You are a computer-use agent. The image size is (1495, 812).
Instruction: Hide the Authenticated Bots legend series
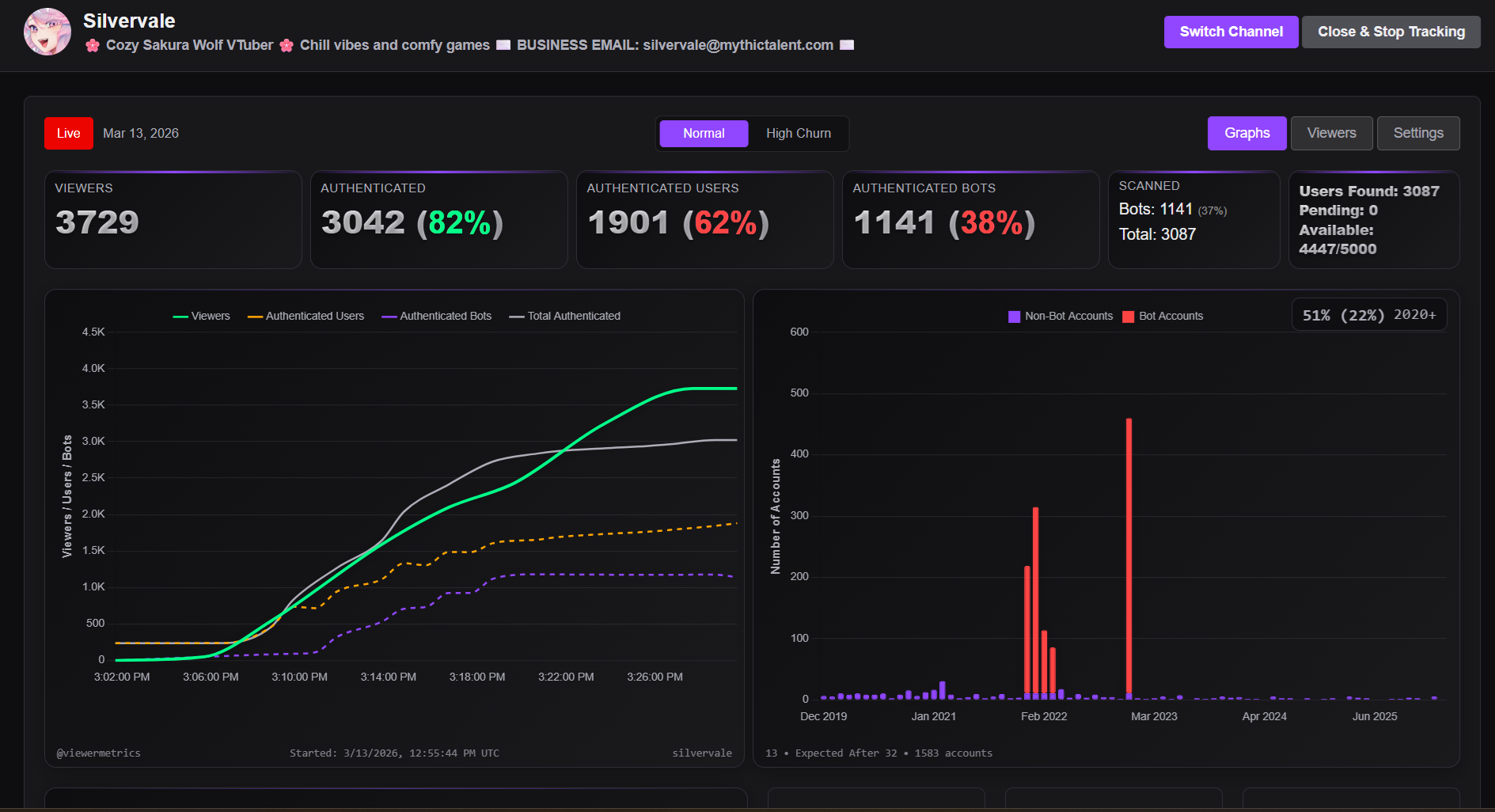[436, 316]
